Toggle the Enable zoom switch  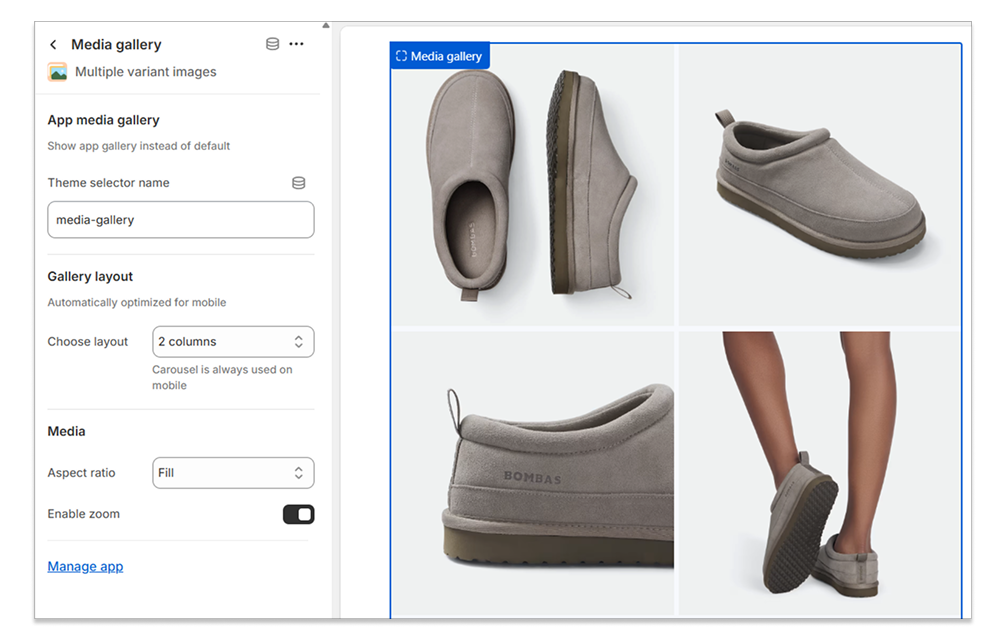point(298,514)
